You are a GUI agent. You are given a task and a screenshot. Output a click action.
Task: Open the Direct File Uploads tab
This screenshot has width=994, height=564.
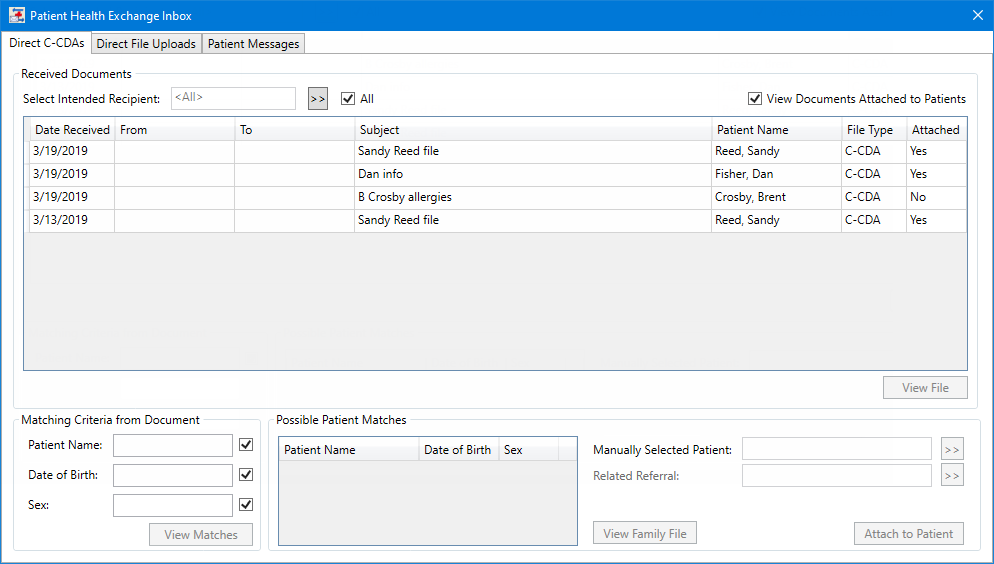(146, 44)
